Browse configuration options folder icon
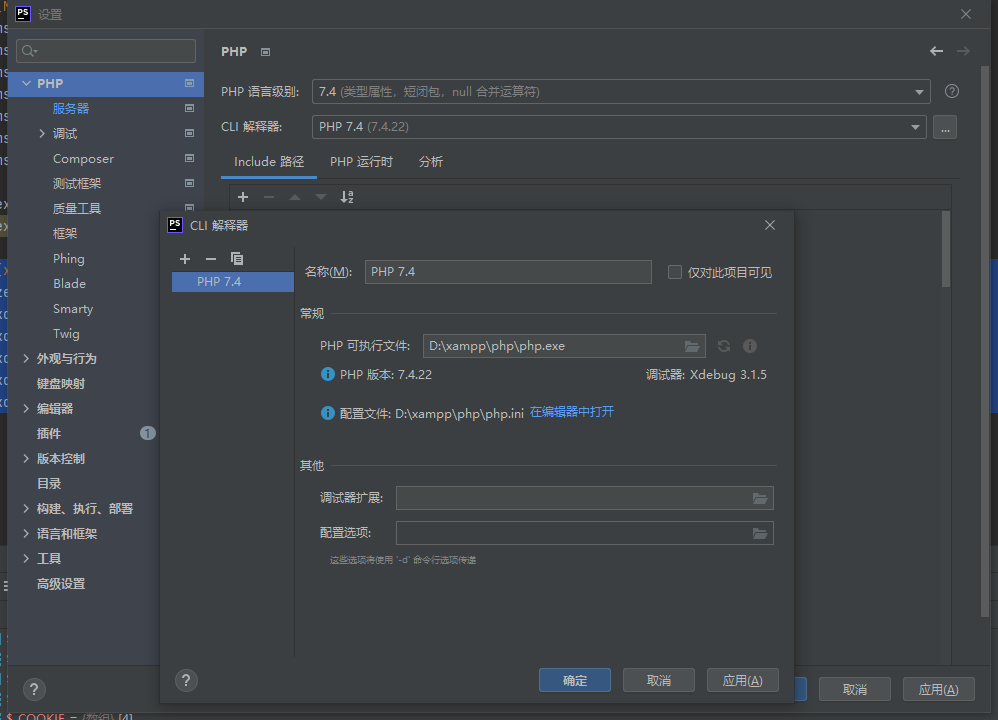This screenshot has height=720, width=998. click(760, 533)
